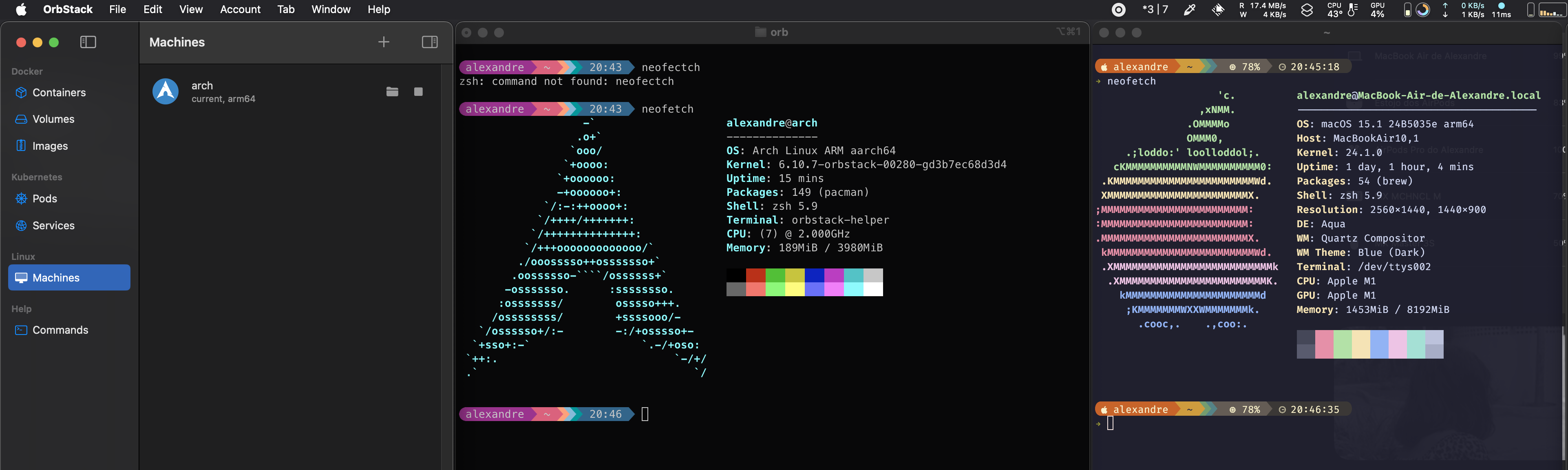Image resolution: width=1568 pixels, height=470 pixels.
Task: Click 'Packages: 149 (pacman)' line
Action: (797, 193)
